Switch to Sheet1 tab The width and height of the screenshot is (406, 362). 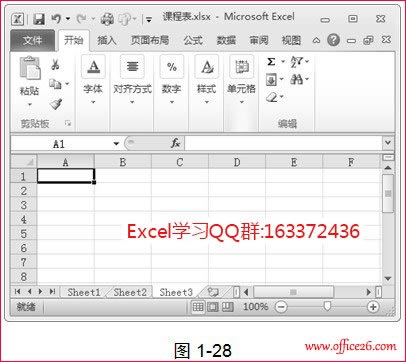click(84, 292)
